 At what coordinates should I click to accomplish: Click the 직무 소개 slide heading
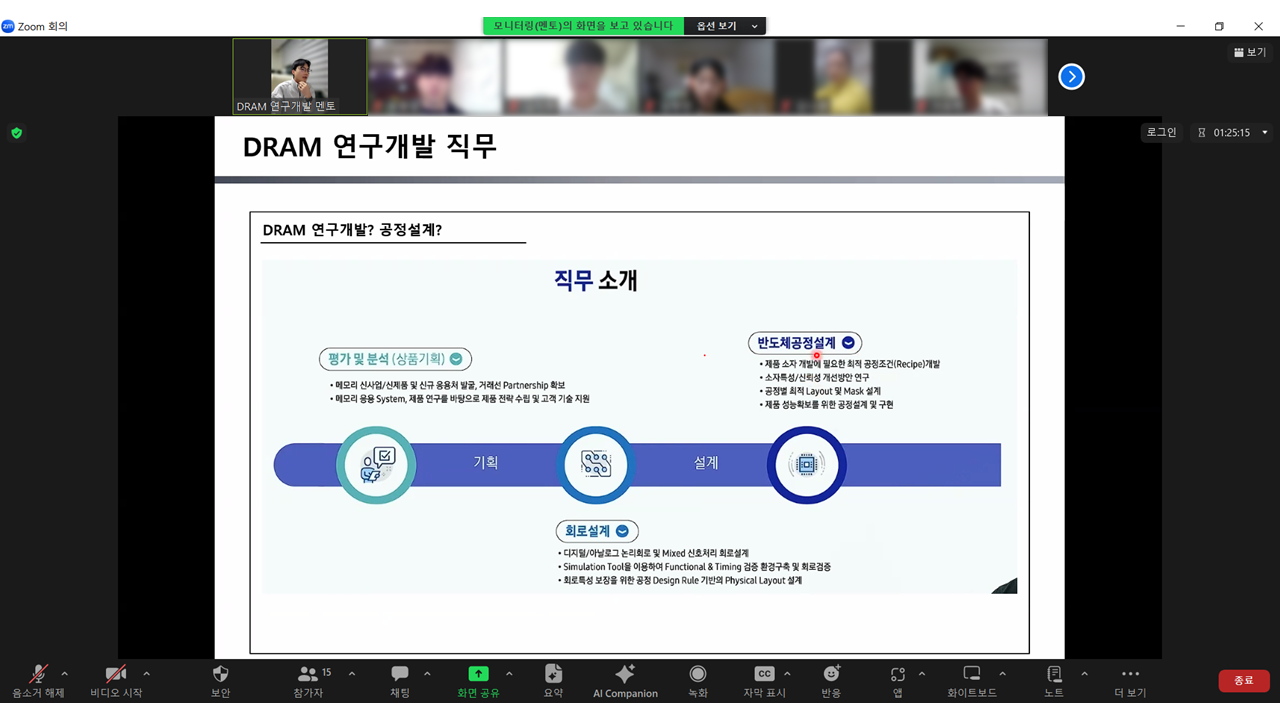coord(596,280)
